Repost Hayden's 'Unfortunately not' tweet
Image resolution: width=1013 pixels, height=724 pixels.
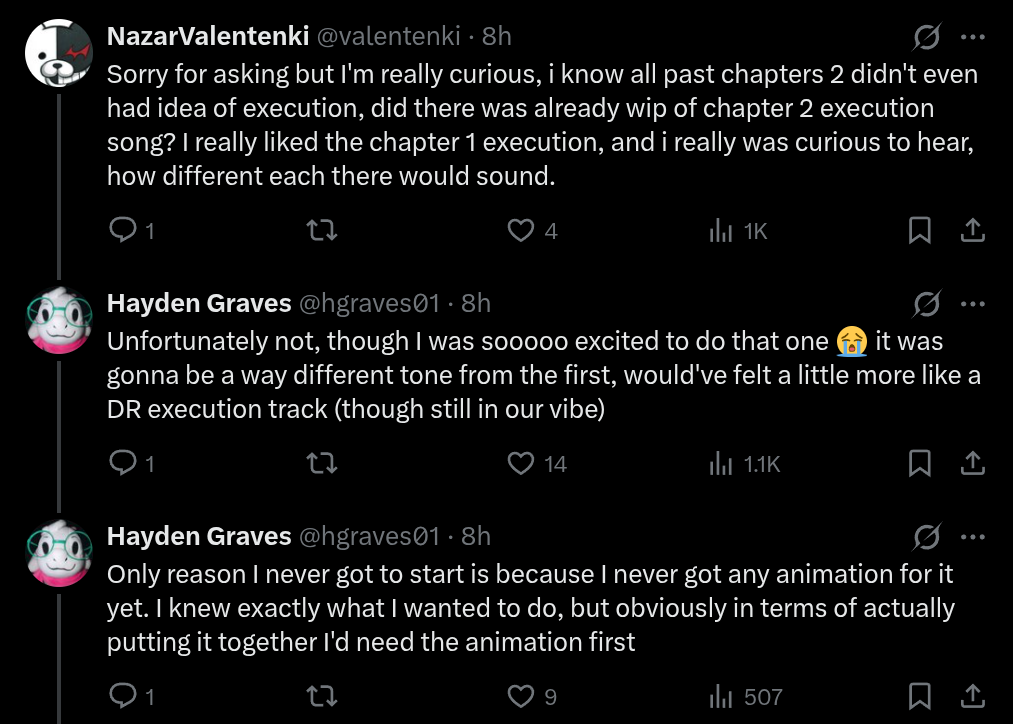tap(322, 463)
